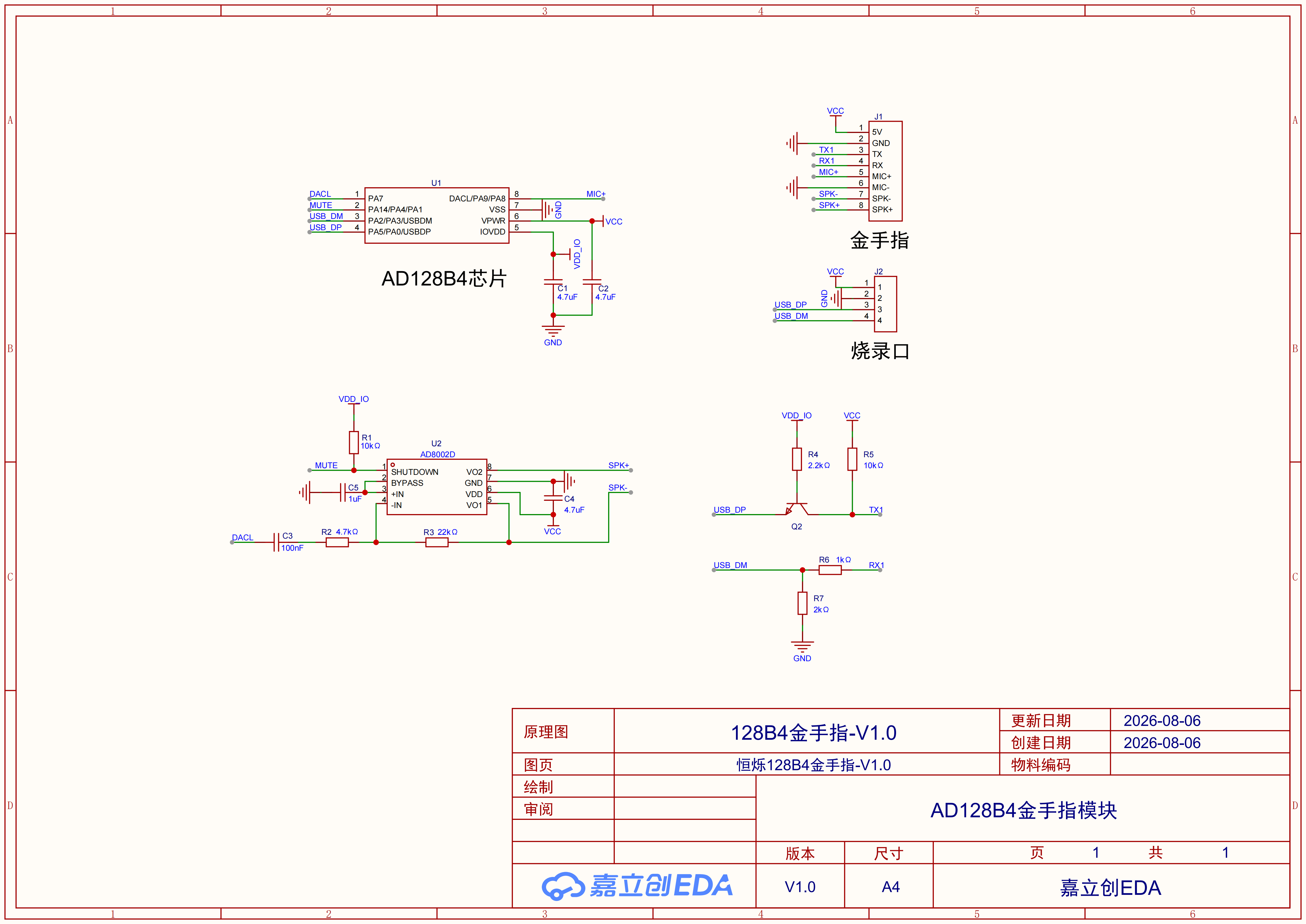The height and width of the screenshot is (924, 1306).
Task: Click the '原理图' label in title block
Action: tap(546, 732)
